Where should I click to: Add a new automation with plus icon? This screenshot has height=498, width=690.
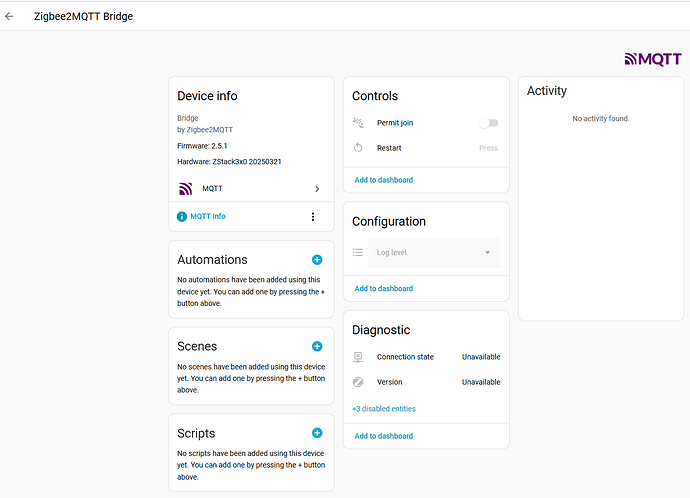[x=317, y=259]
